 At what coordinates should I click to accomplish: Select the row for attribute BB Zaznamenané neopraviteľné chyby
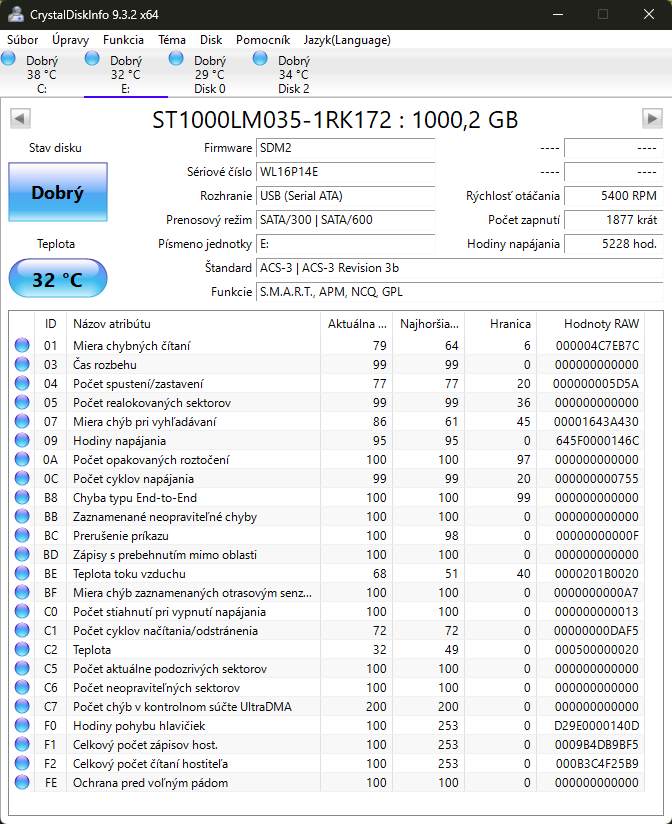[180, 516]
